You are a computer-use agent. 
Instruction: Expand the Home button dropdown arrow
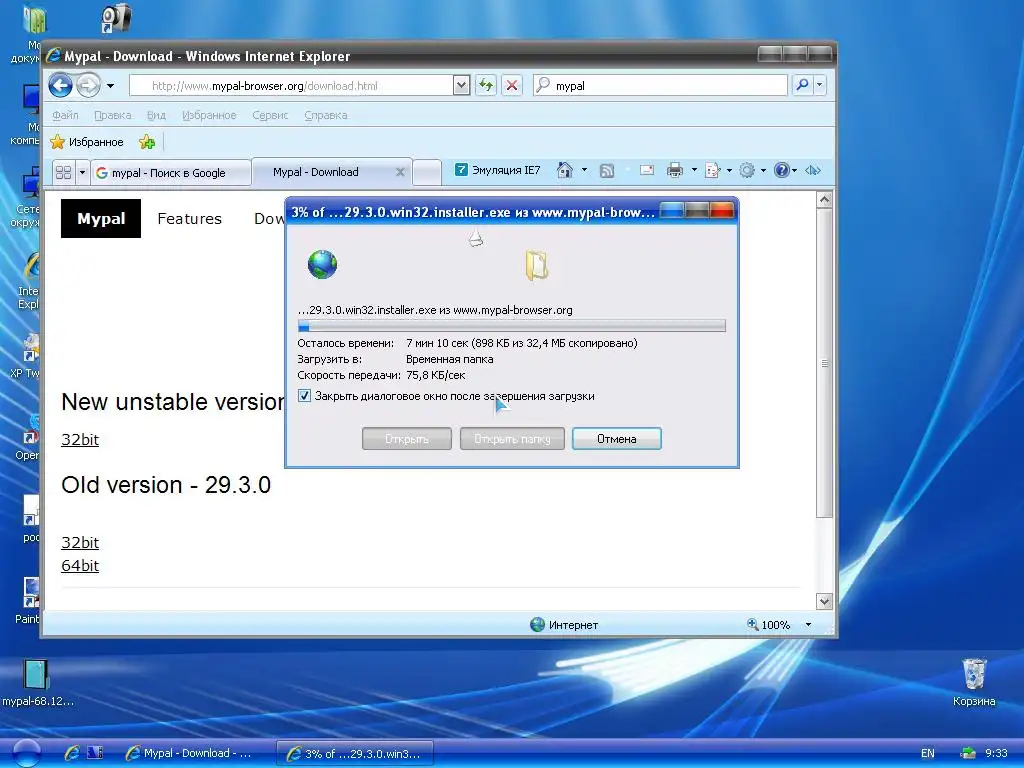[584, 170]
